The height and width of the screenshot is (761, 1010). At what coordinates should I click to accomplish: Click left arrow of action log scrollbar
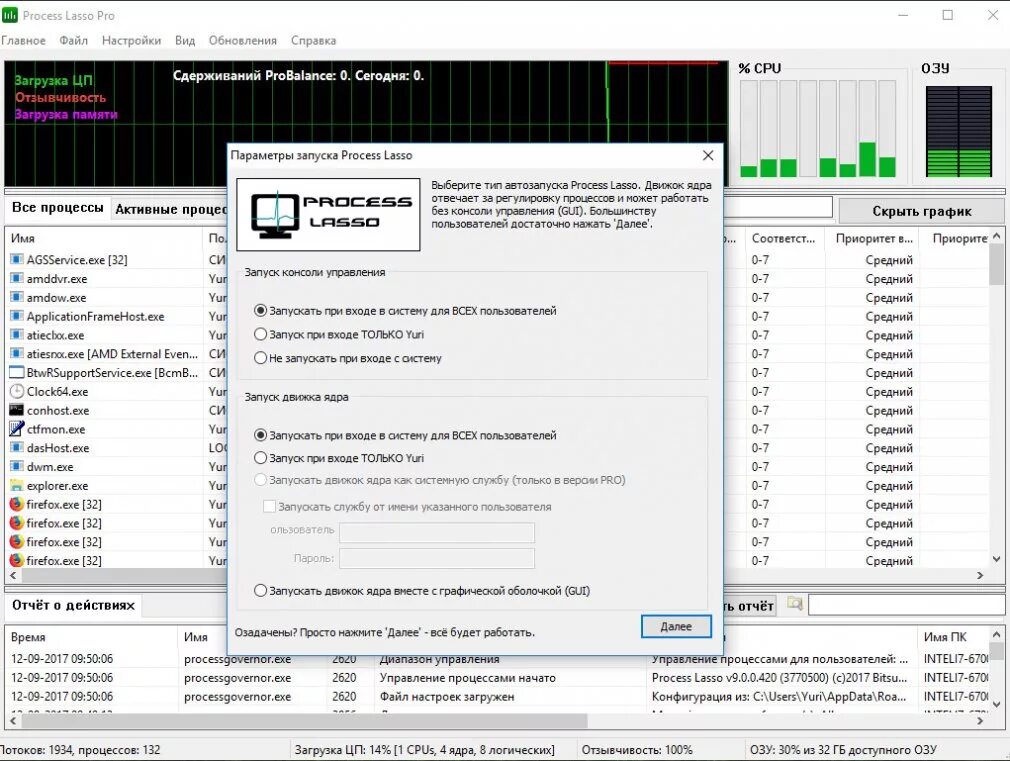click(13, 721)
